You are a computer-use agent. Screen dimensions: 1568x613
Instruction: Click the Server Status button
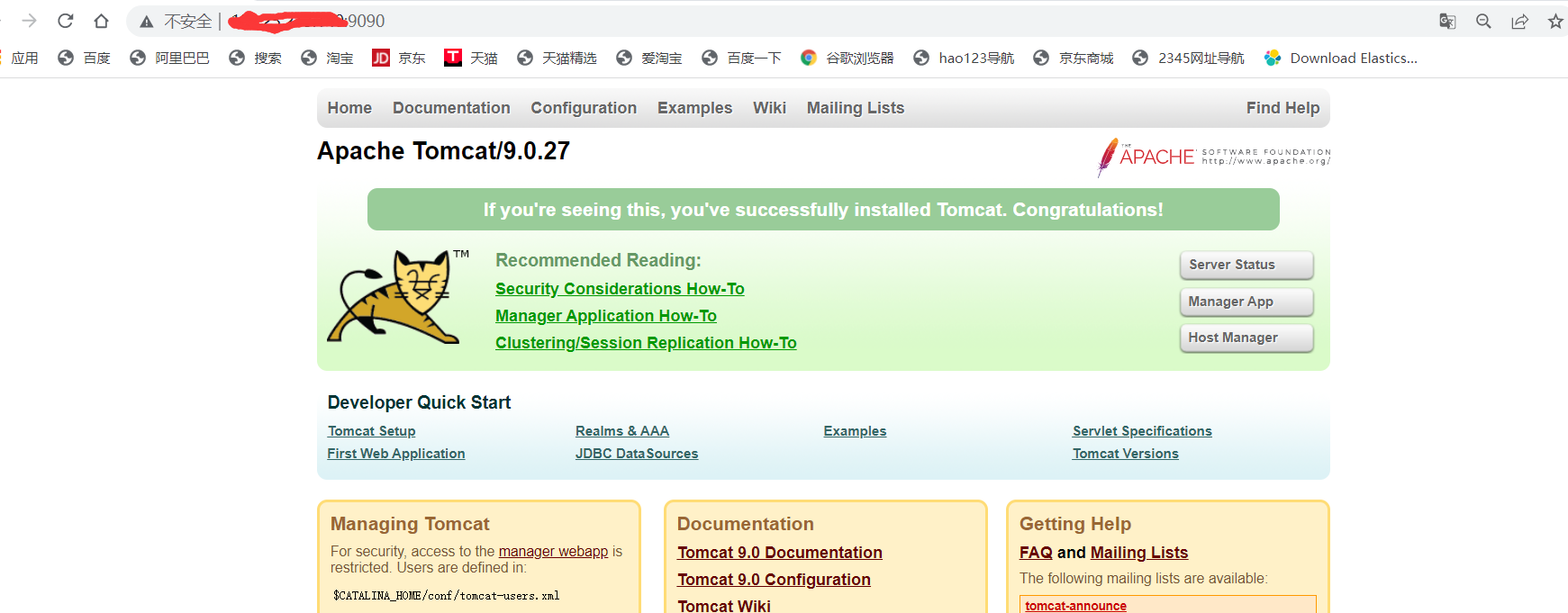(1246, 265)
